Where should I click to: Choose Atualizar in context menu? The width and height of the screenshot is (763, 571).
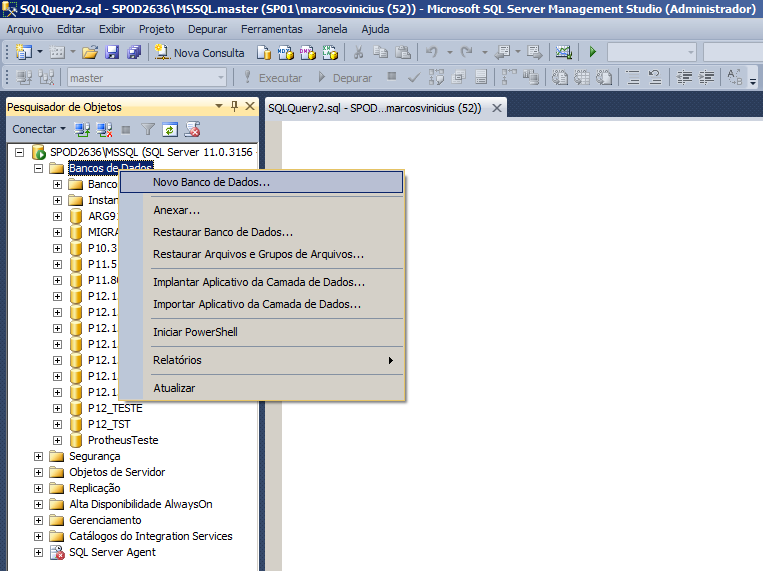click(x=262, y=388)
